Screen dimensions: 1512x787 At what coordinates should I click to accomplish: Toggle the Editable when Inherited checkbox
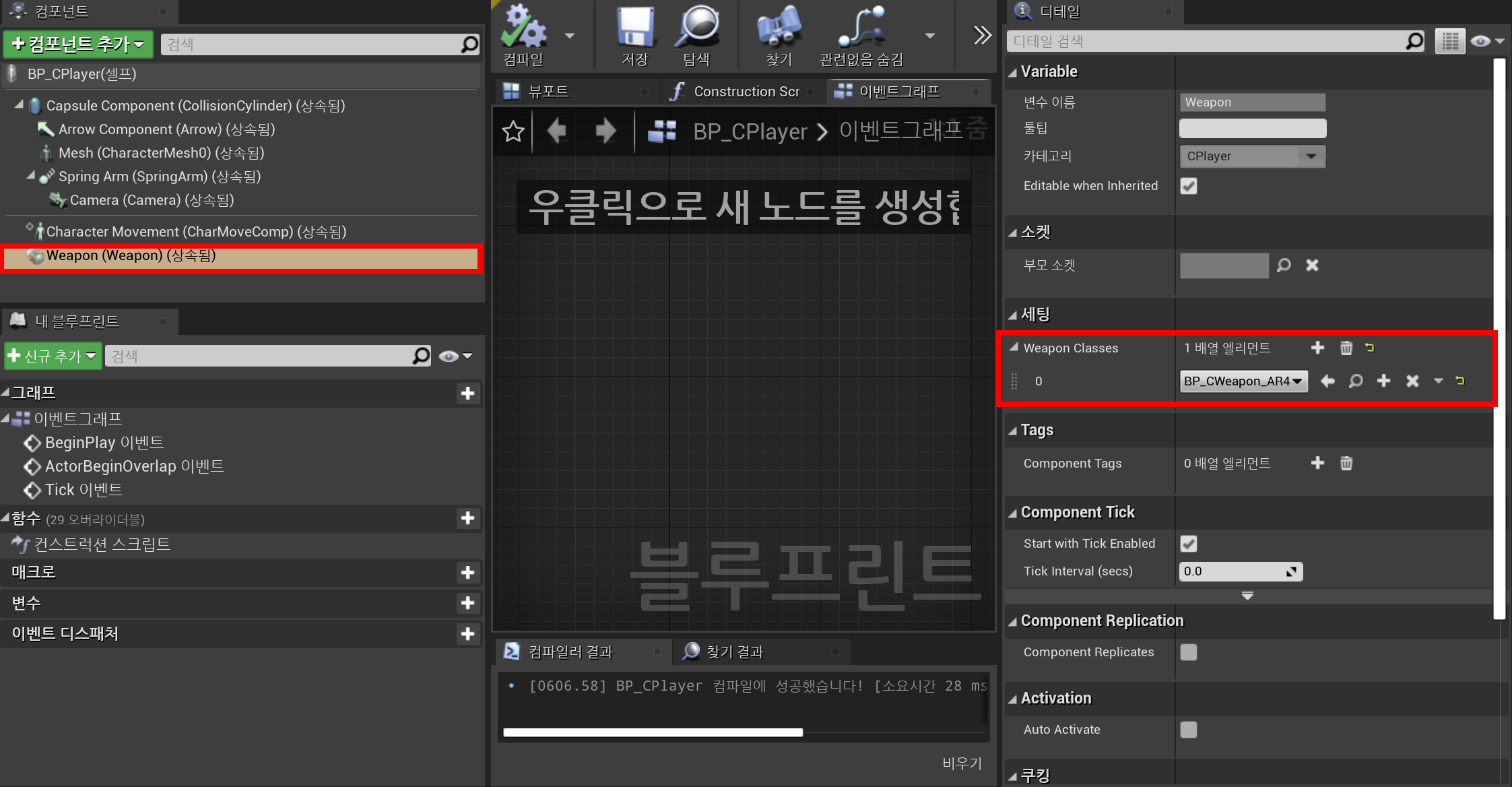[x=1189, y=186]
